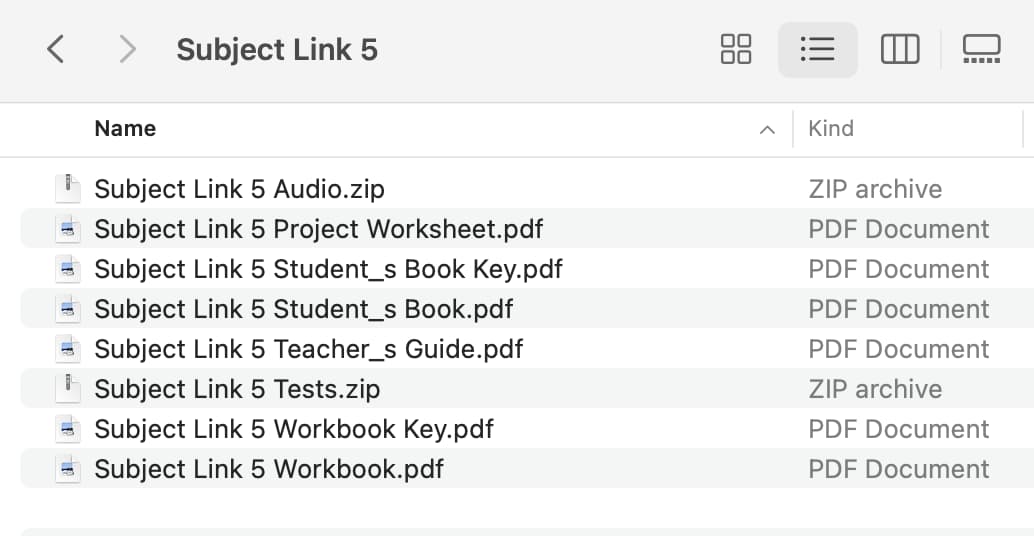Sort files by Kind column
This screenshot has height=536, width=1034.
[831, 129]
